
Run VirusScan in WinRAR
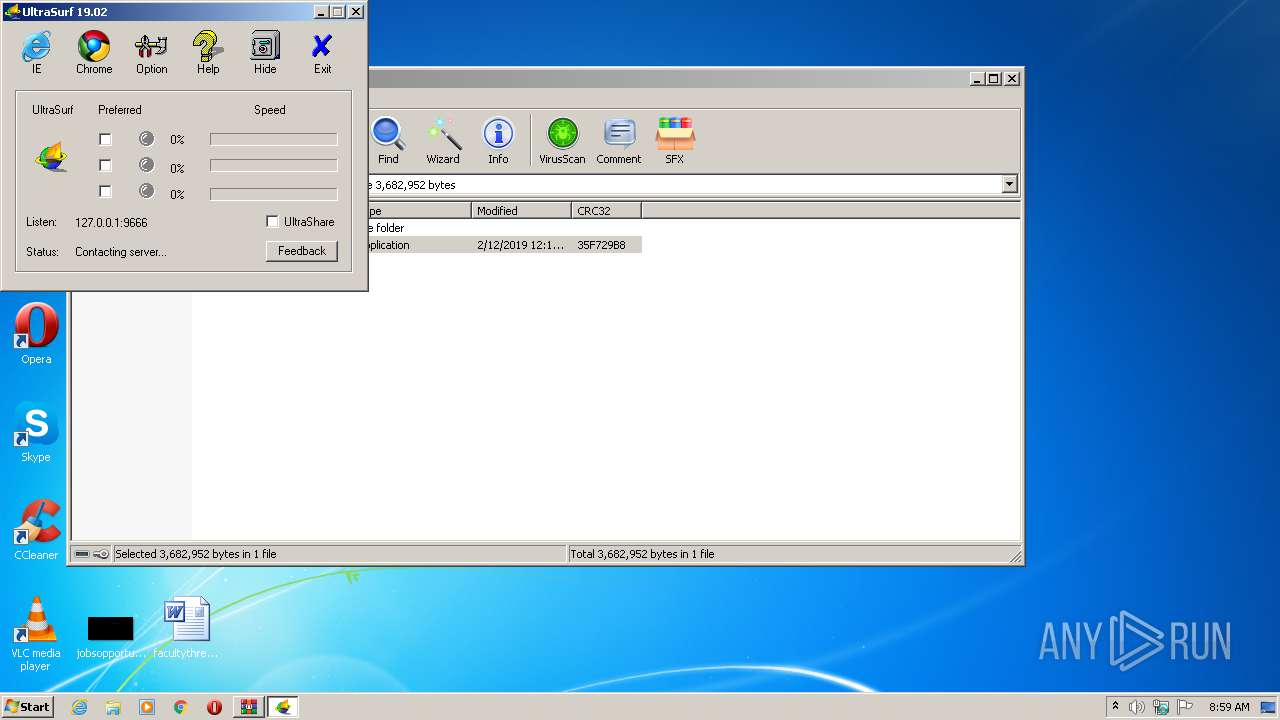[x=562, y=140]
